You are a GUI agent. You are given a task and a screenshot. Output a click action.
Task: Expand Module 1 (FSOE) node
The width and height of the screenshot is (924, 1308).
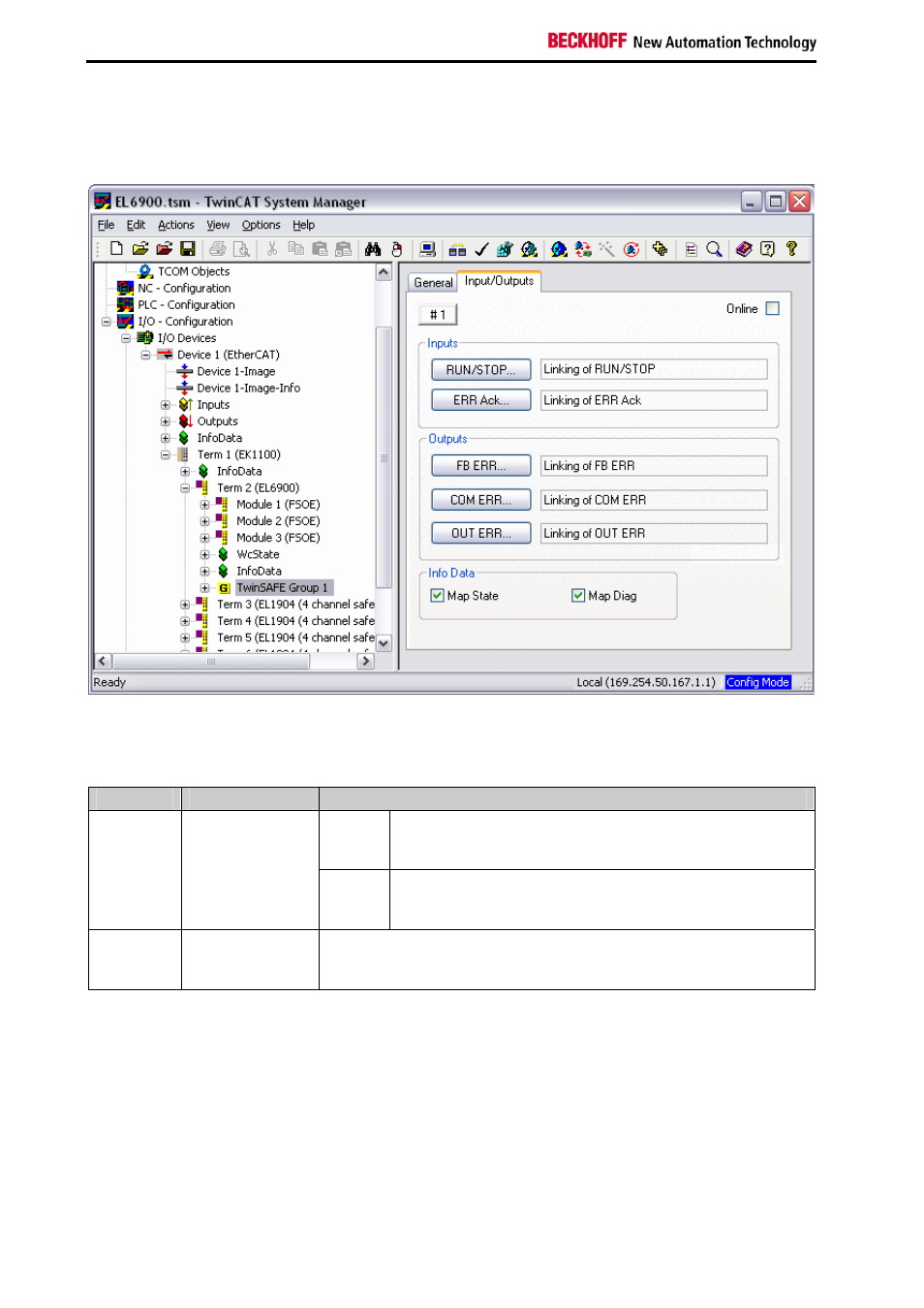[204, 505]
